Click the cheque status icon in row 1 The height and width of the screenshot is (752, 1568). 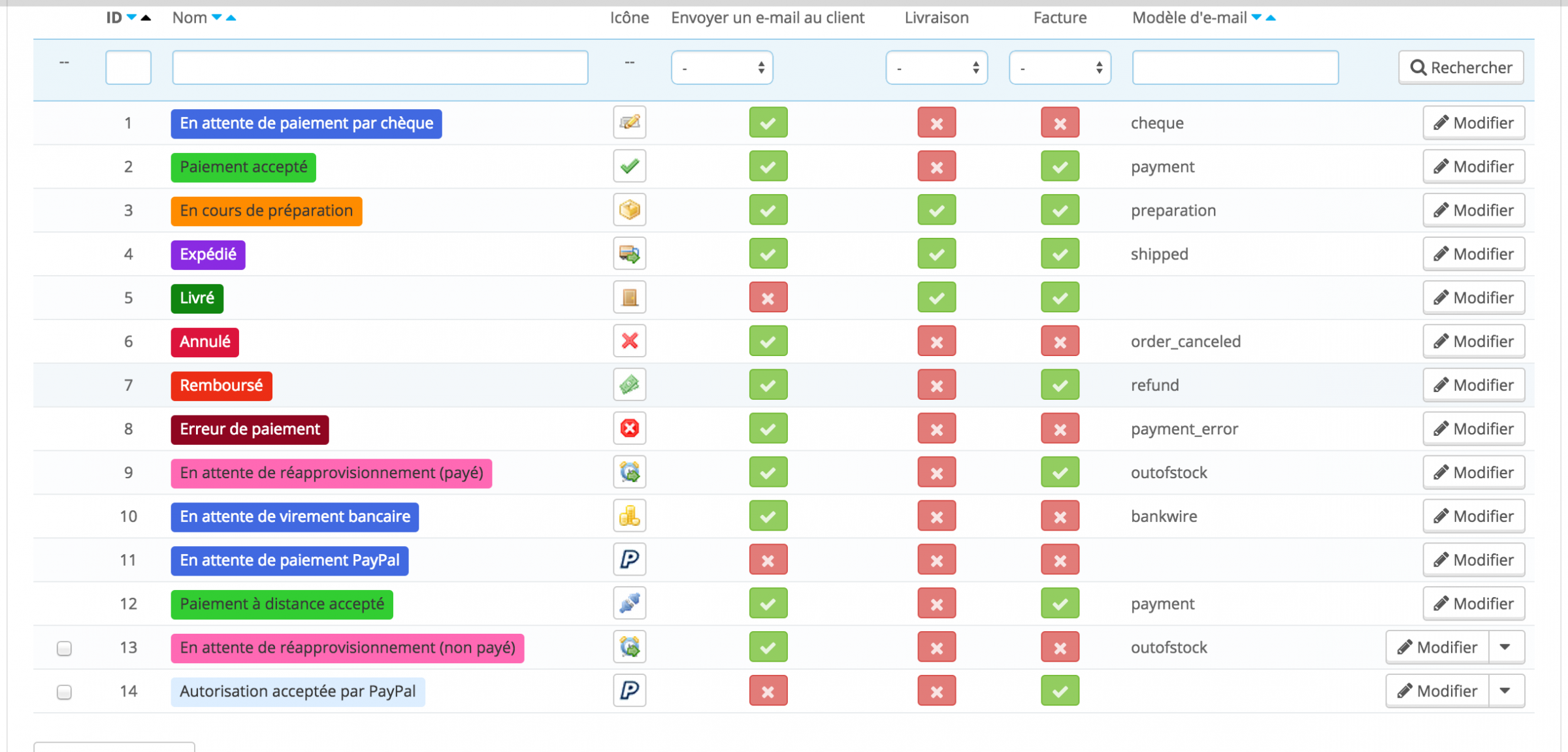629,123
